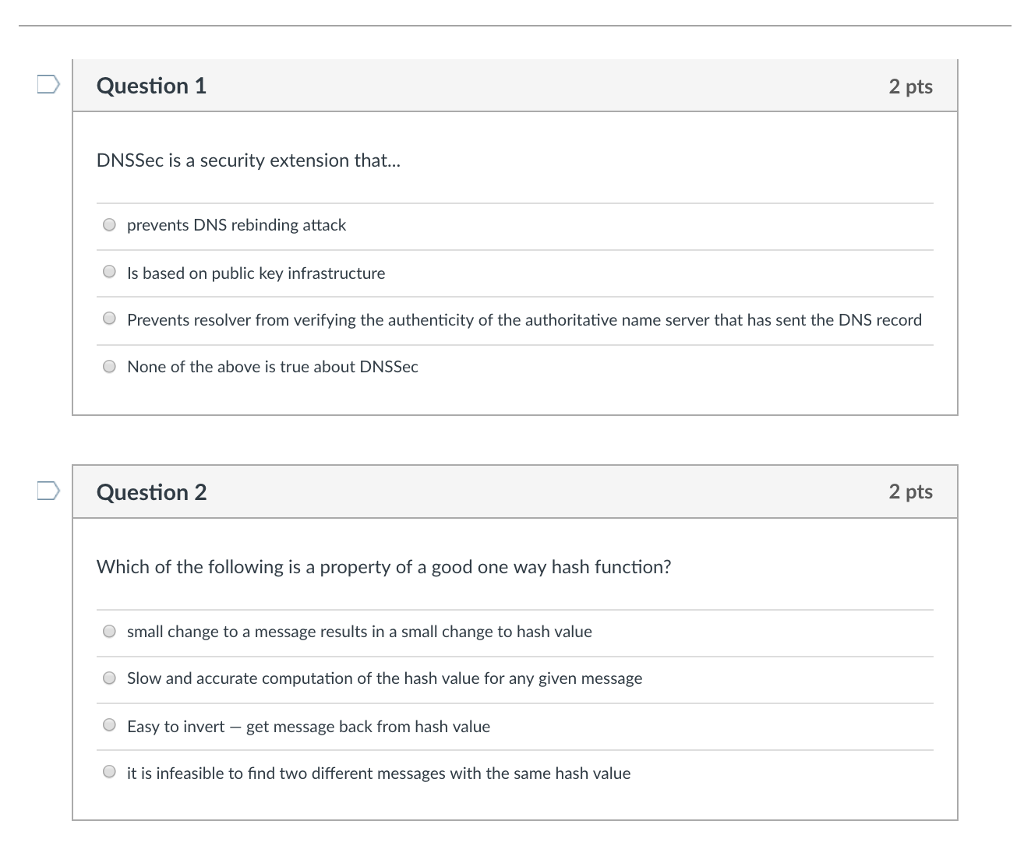Screen dimensions: 1024x849
Task: Click inside the Question 1 answer area
Action: pyautogui.click(x=516, y=295)
